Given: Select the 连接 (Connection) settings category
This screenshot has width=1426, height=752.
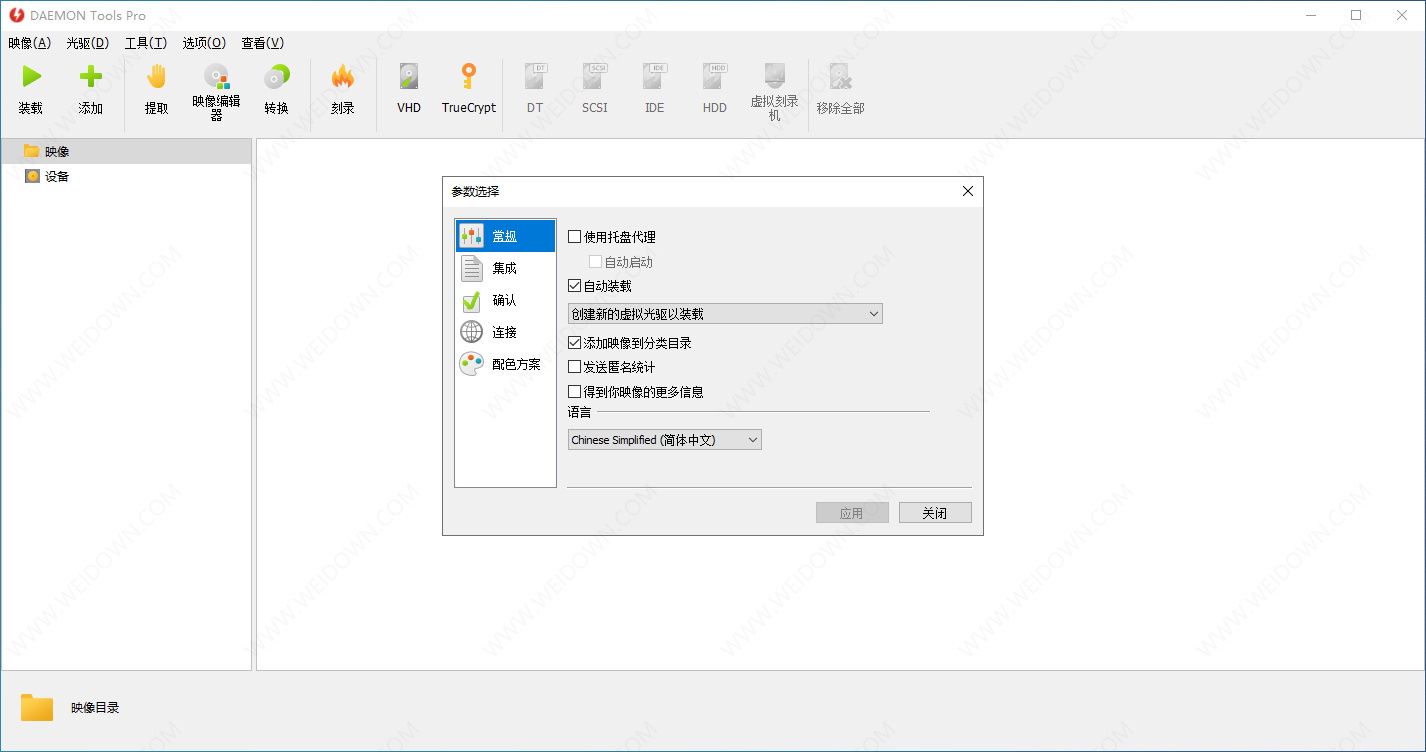Looking at the screenshot, I should (505, 332).
